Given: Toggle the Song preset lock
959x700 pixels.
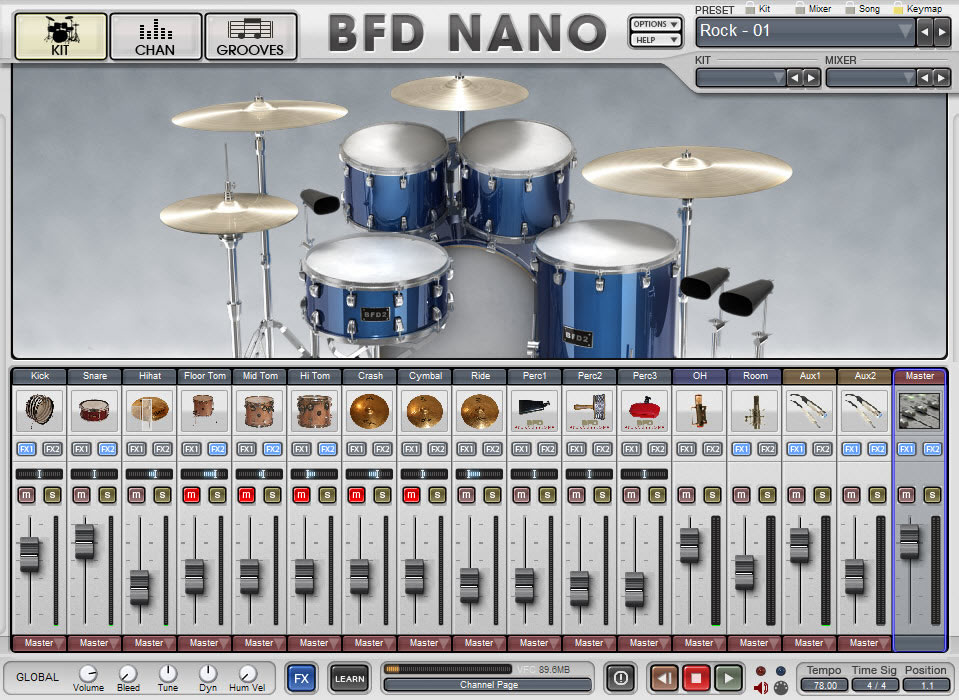Looking at the screenshot, I should pyautogui.click(x=850, y=9).
